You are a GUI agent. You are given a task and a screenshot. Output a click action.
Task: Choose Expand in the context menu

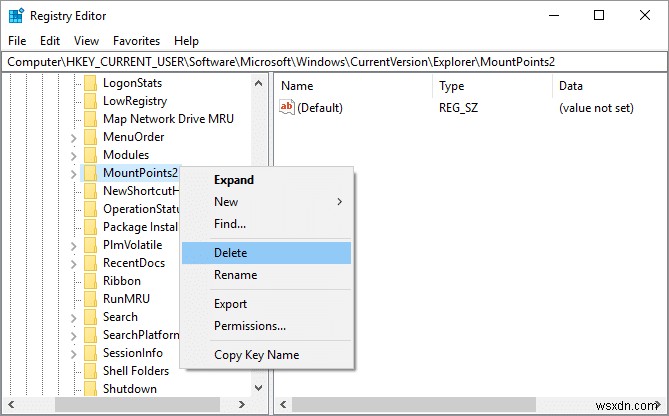coord(267,180)
